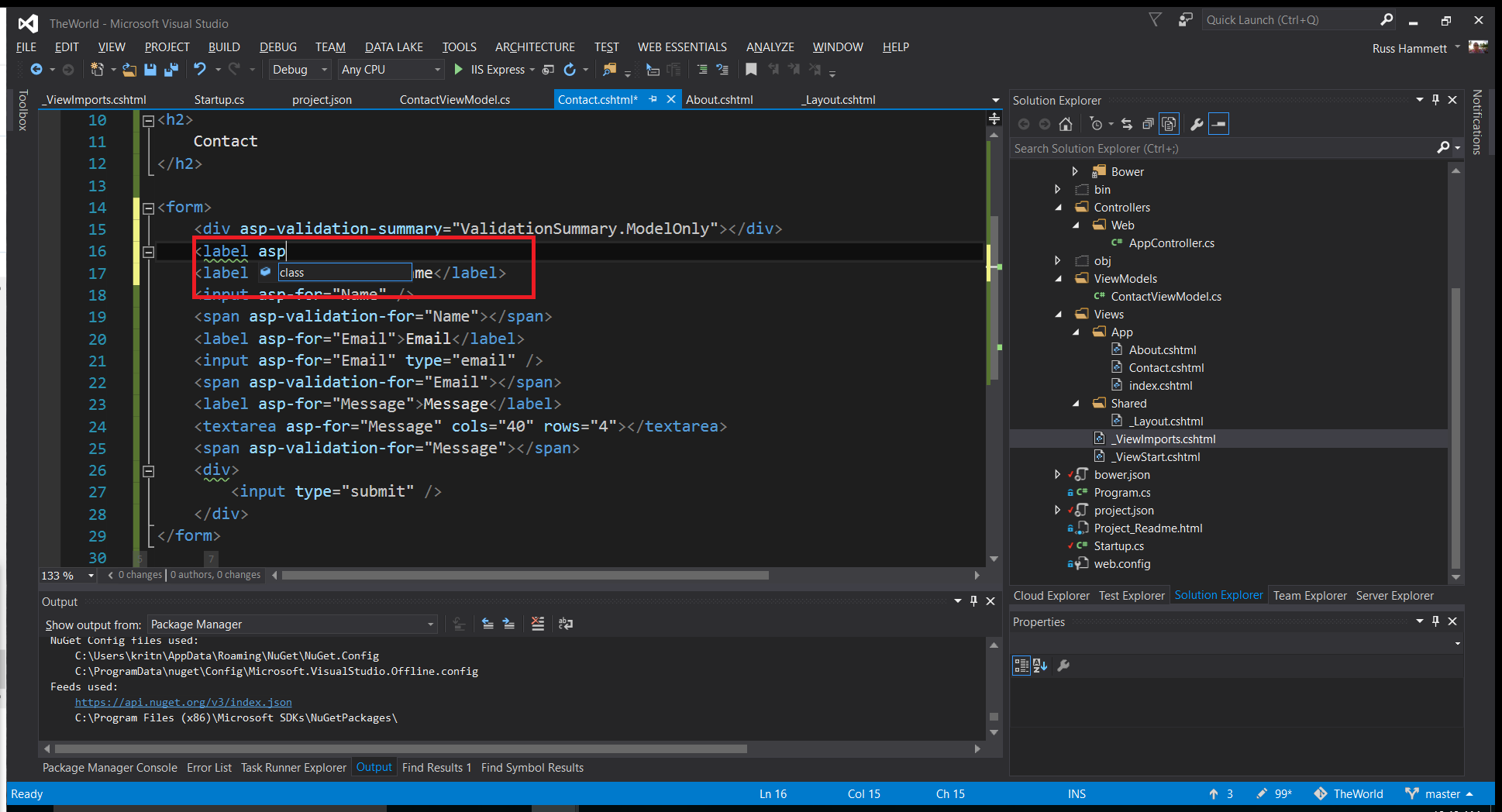Click the Home icon in Solution Explorer
Viewport: 1502px width, 812px height.
tap(1066, 124)
